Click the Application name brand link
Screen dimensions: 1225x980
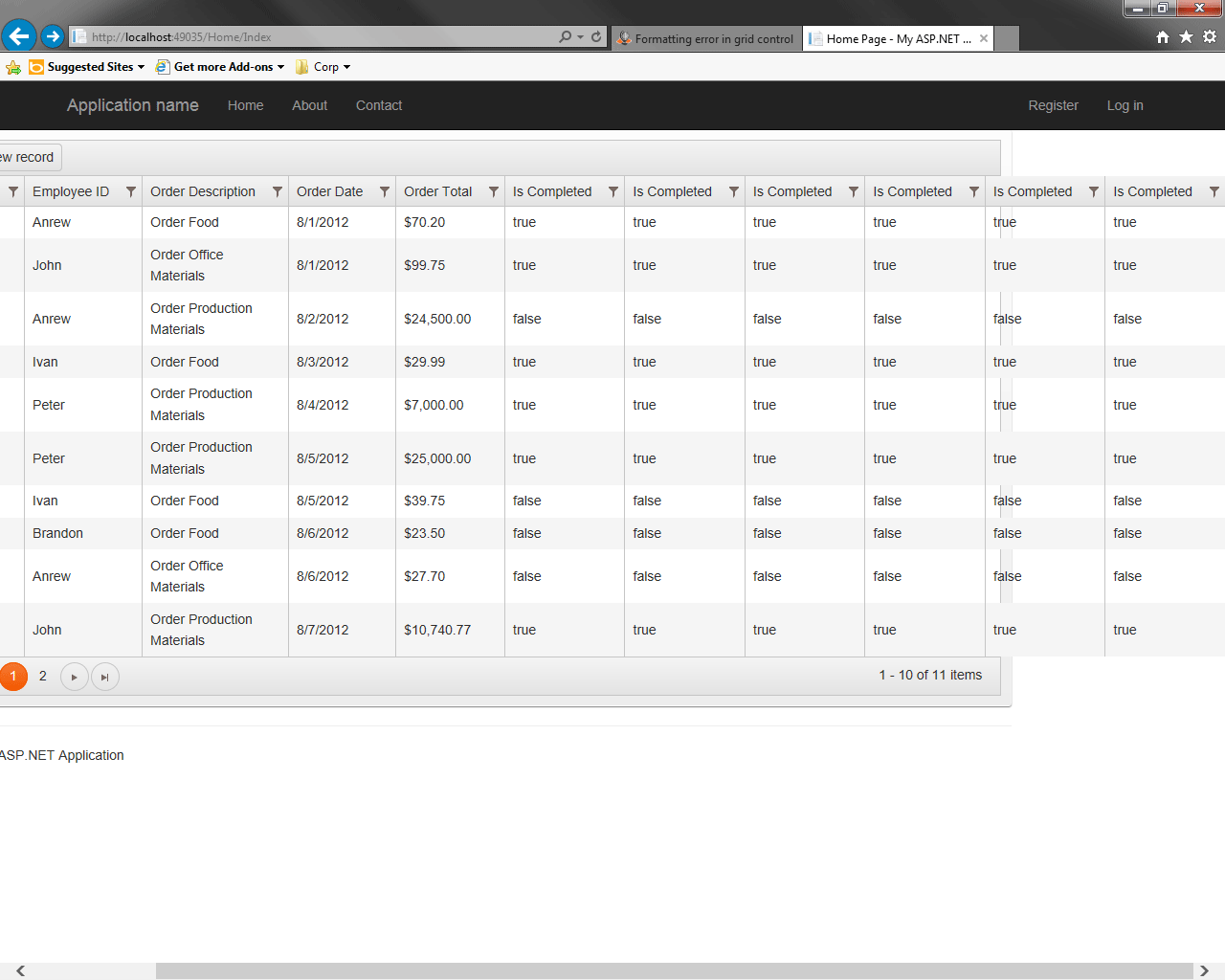[133, 105]
